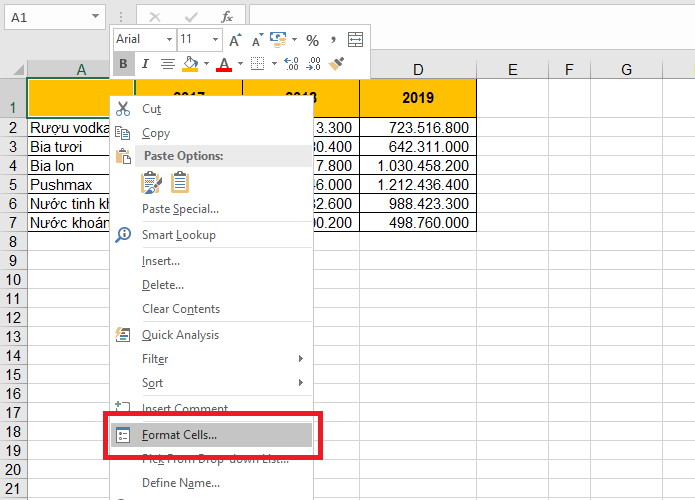Click Increase Decimal icon
The image size is (695, 500).
click(x=291, y=64)
